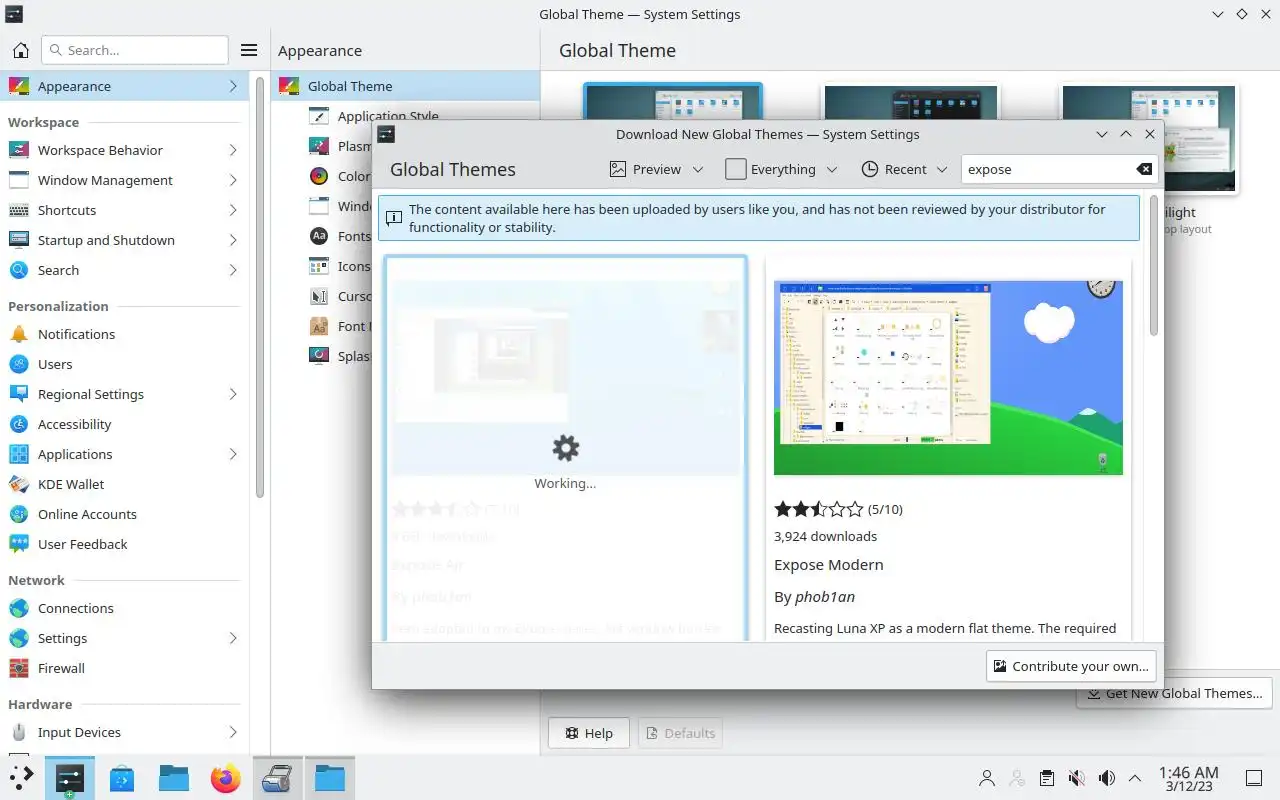Click the Notifications bell icon
Screen dimensions: 1280x800
point(18,334)
